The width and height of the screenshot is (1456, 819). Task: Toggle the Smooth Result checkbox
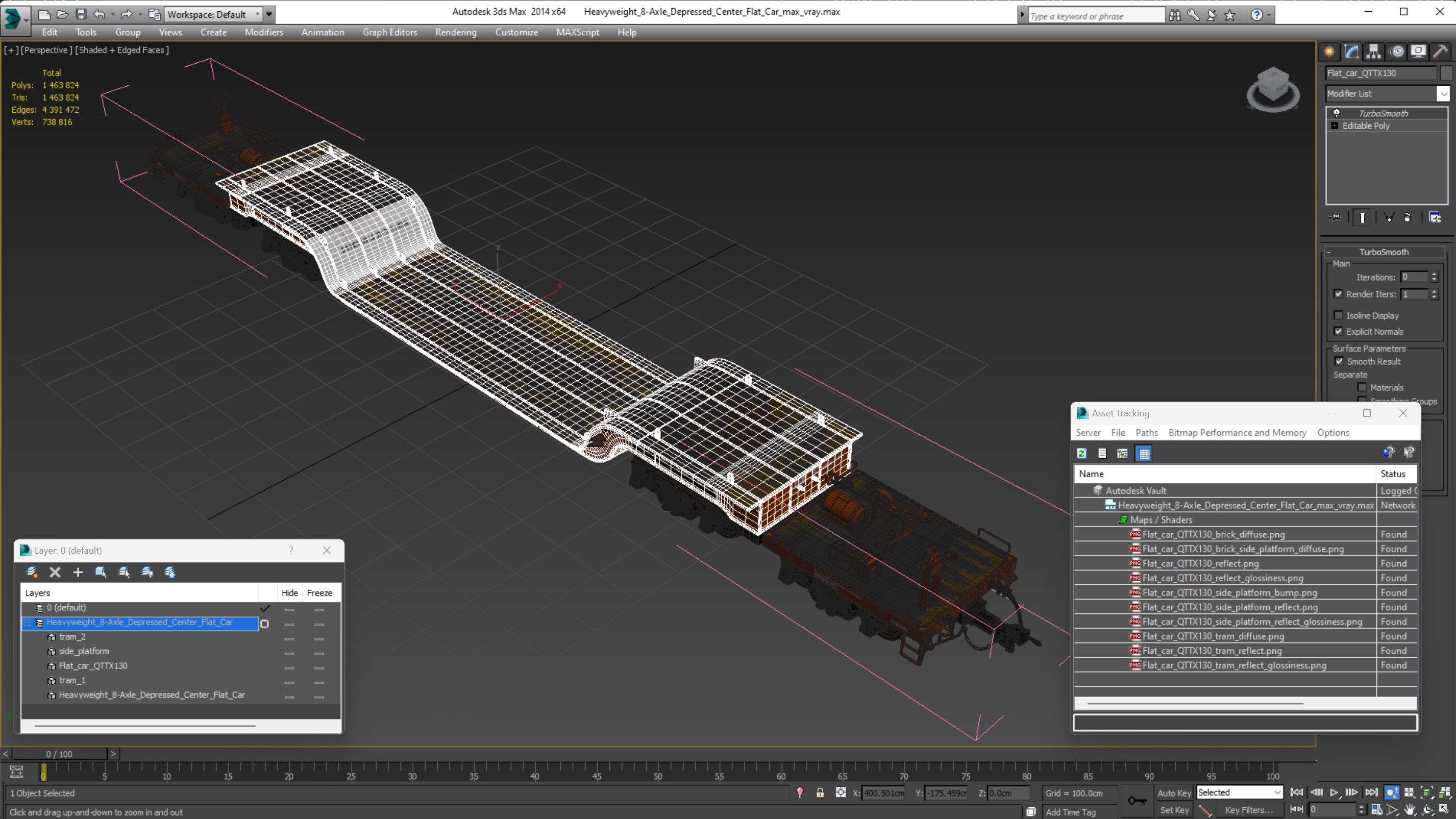(1339, 361)
